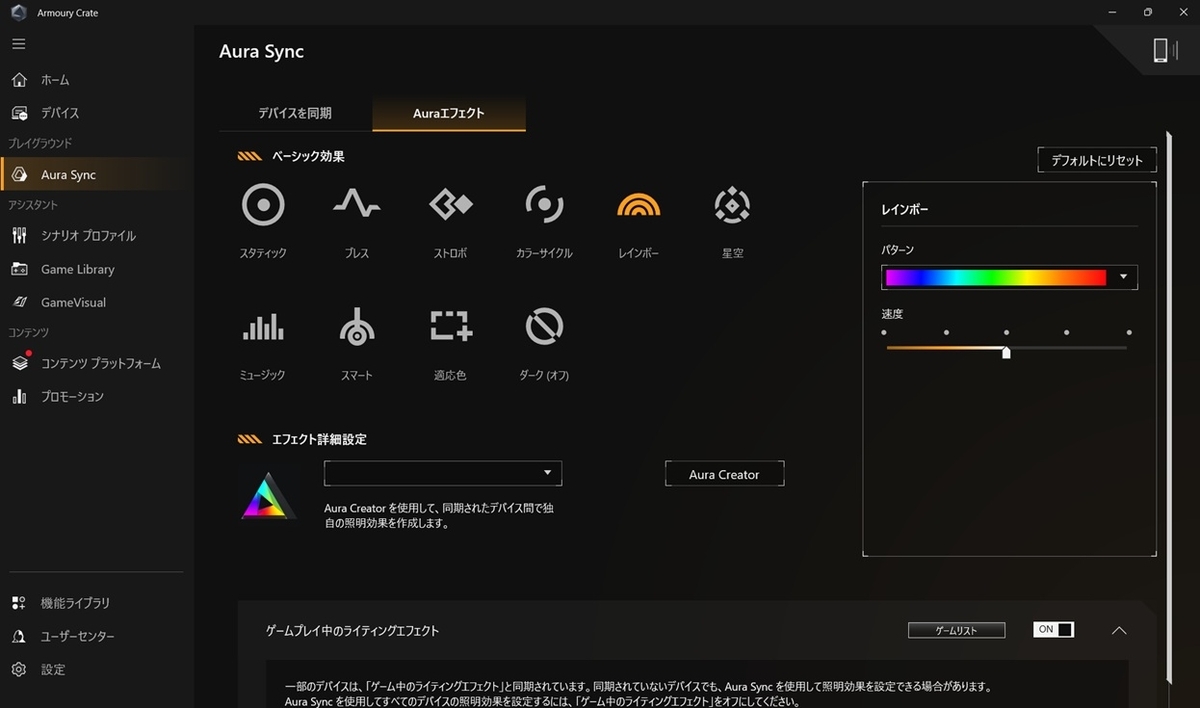Toggle the hamburger menu in sidebar

(x=19, y=44)
